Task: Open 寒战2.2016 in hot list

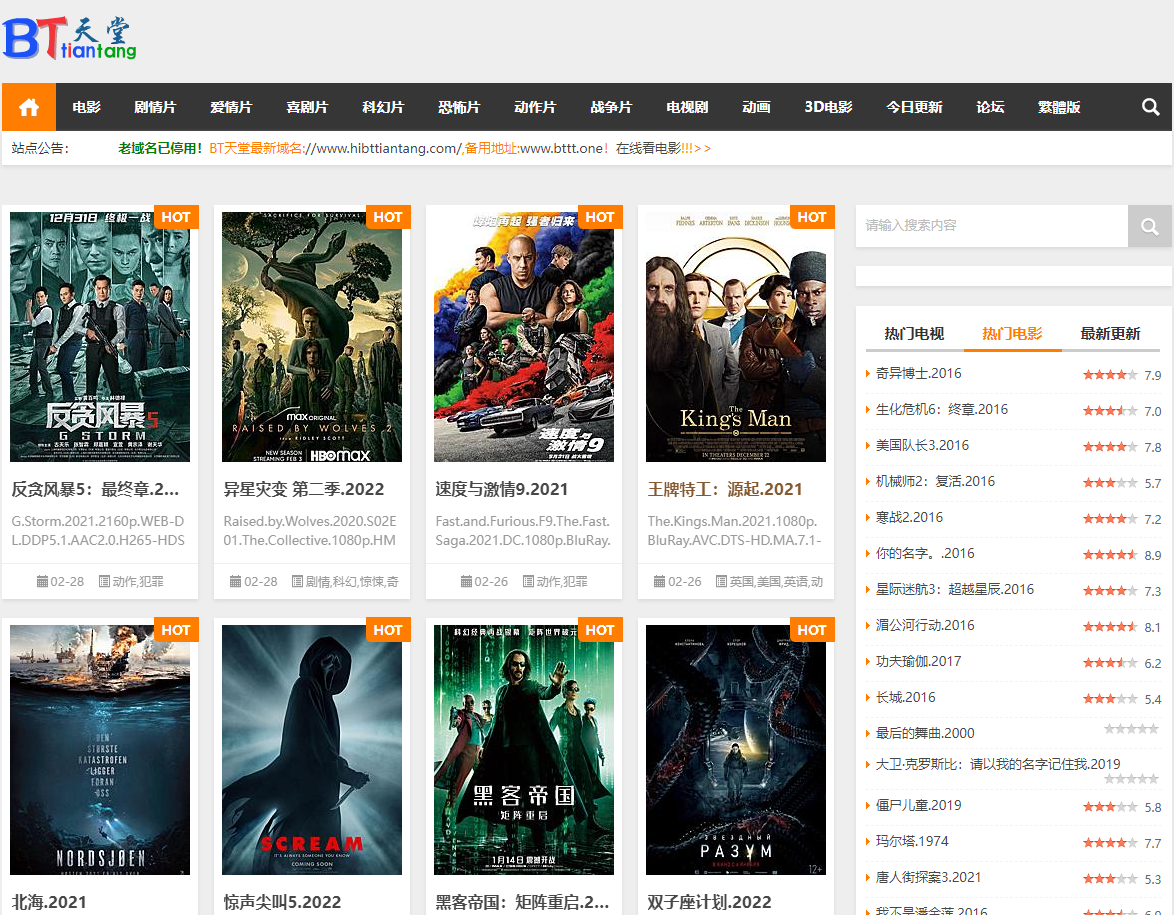Action: click(x=909, y=517)
